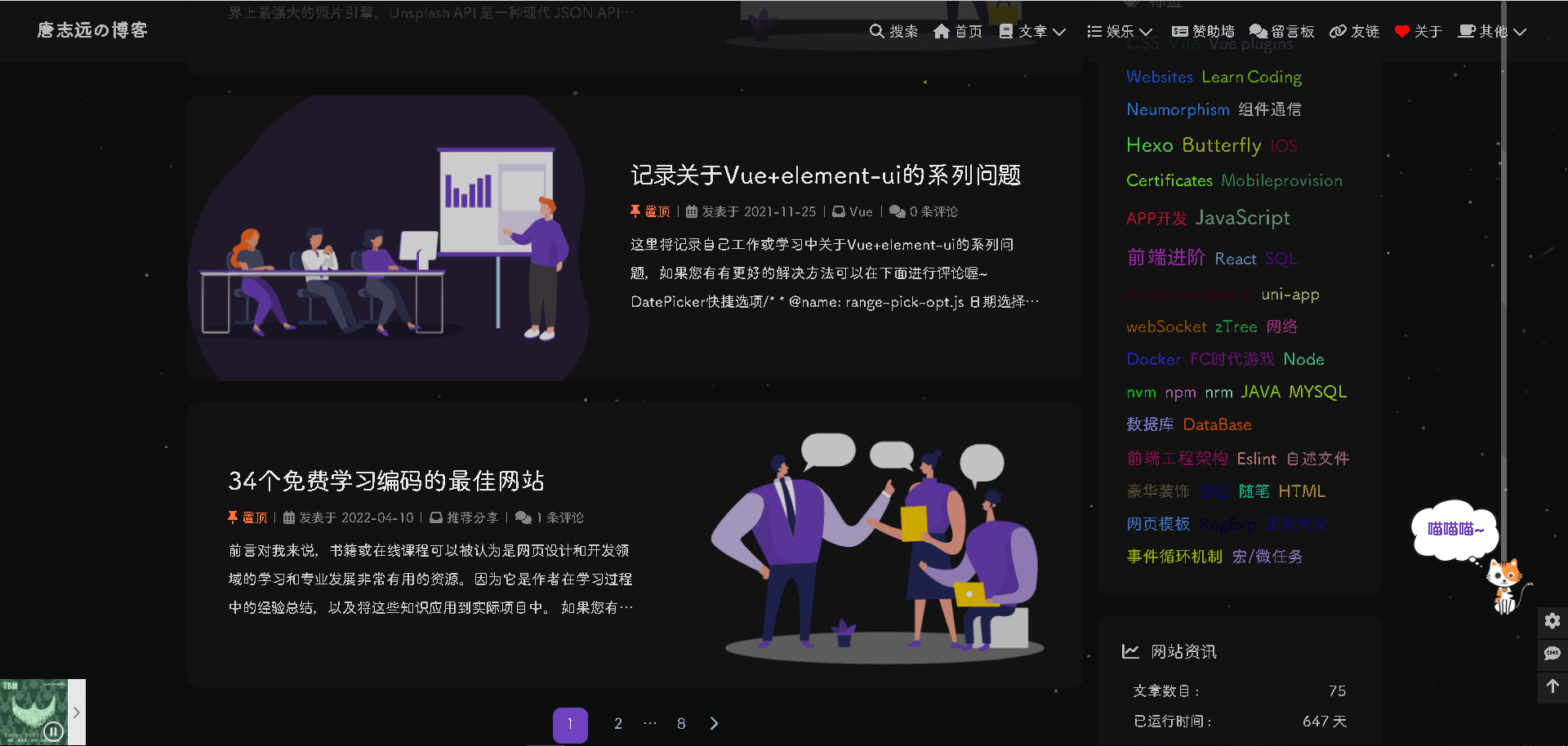Expand the 娱乐 dropdown menu
The image size is (1568, 746).
tap(1120, 31)
